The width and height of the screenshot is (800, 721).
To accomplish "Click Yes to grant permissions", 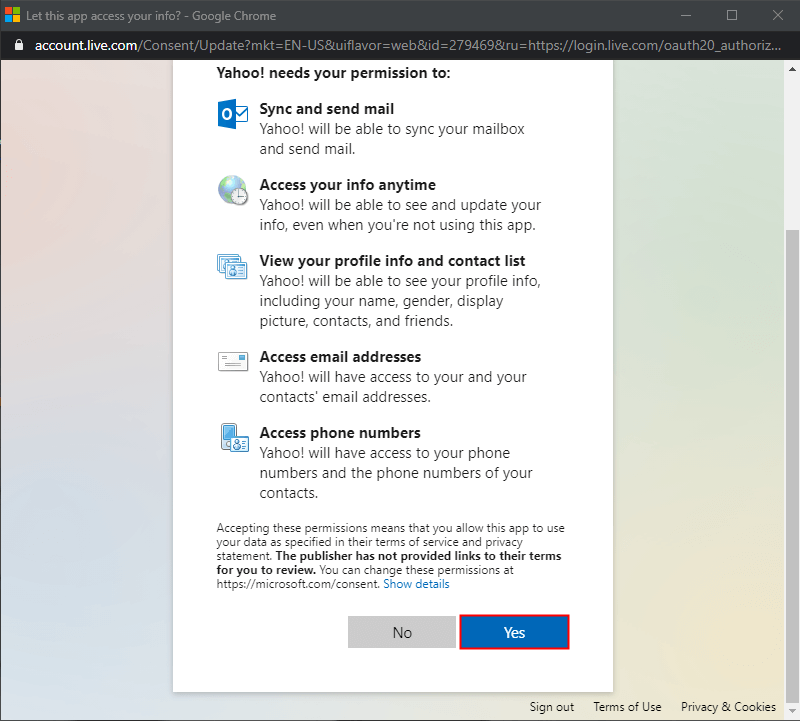I will (514, 632).
